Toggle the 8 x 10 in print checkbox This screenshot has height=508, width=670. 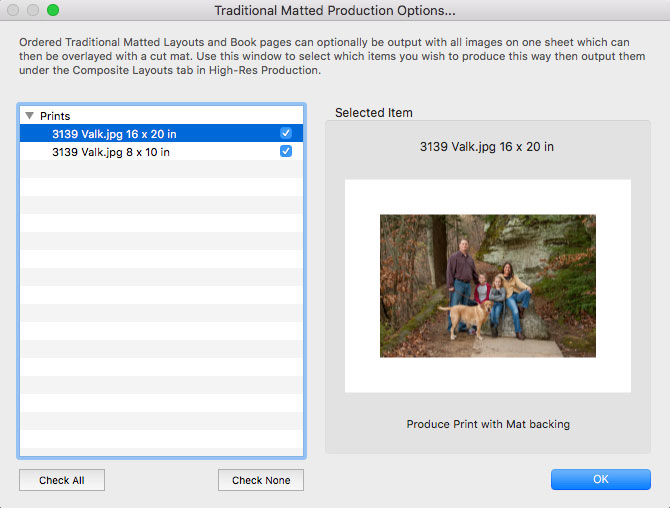point(286,151)
